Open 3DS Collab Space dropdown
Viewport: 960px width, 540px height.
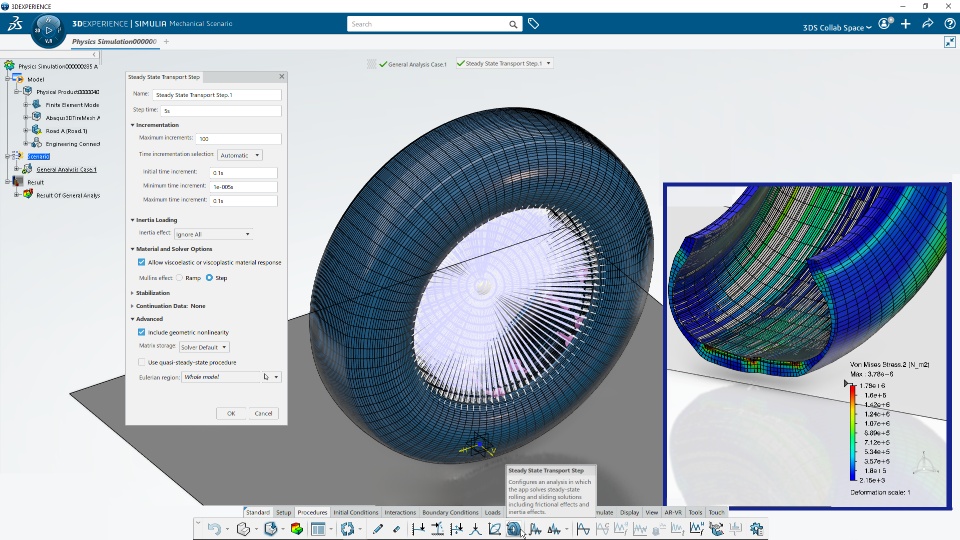point(837,28)
